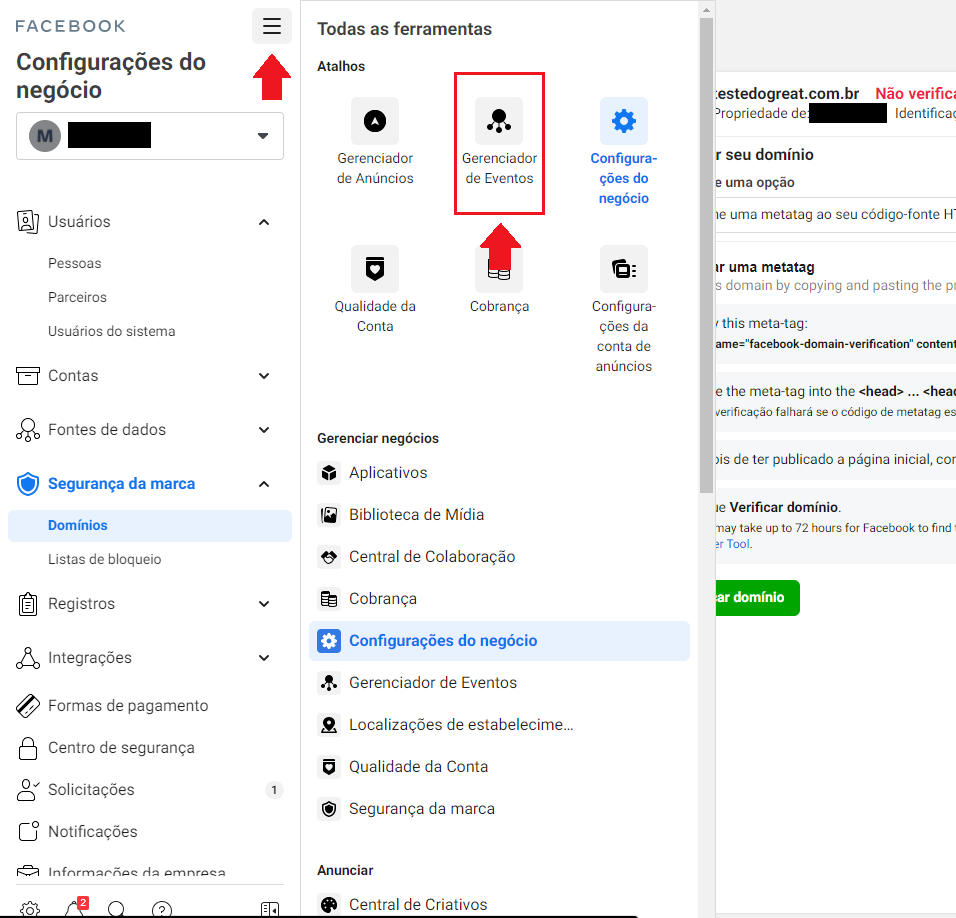Click Central de Criativos link
This screenshot has height=918, width=956.
(x=418, y=905)
